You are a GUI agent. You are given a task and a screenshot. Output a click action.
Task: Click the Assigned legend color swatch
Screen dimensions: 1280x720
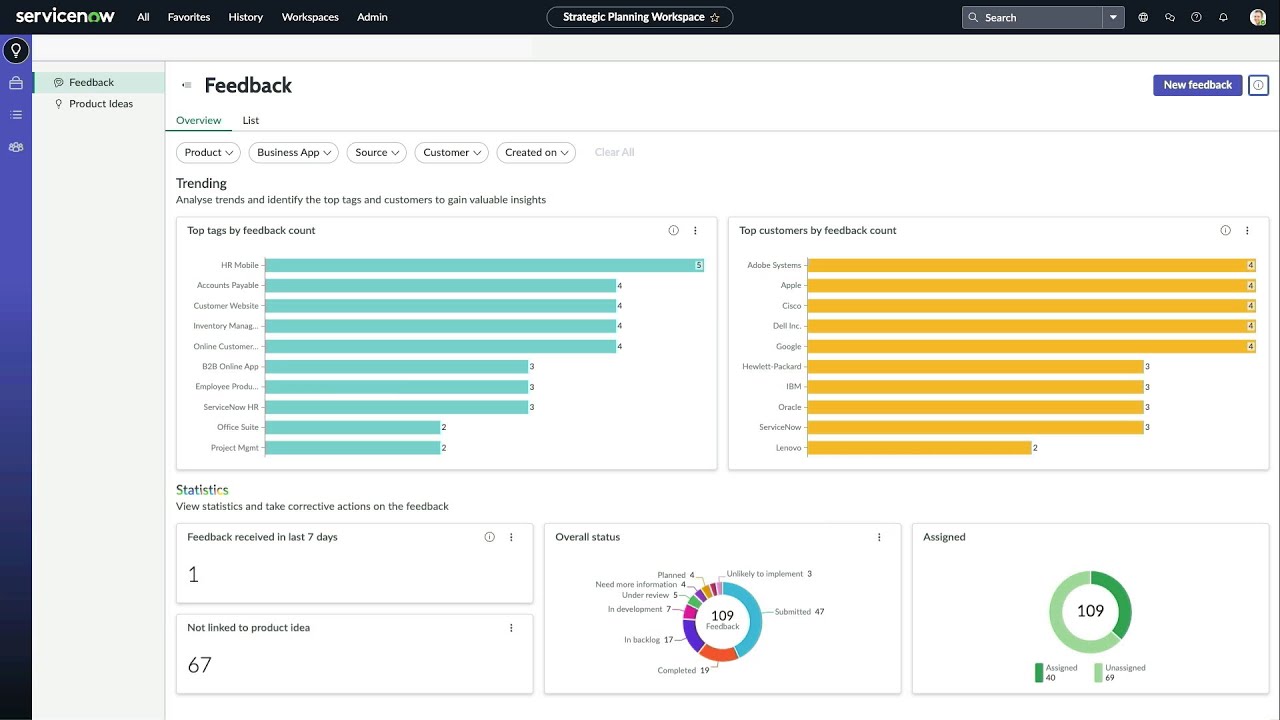pos(1038,673)
